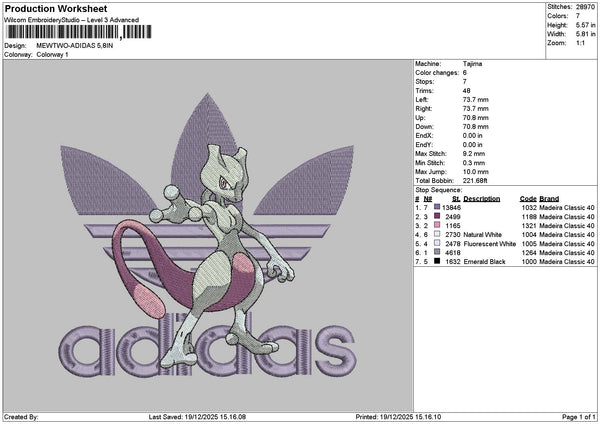The width and height of the screenshot is (600, 424).
Task: Click the "Page 1 of 1" indicator
Action: (579, 417)
